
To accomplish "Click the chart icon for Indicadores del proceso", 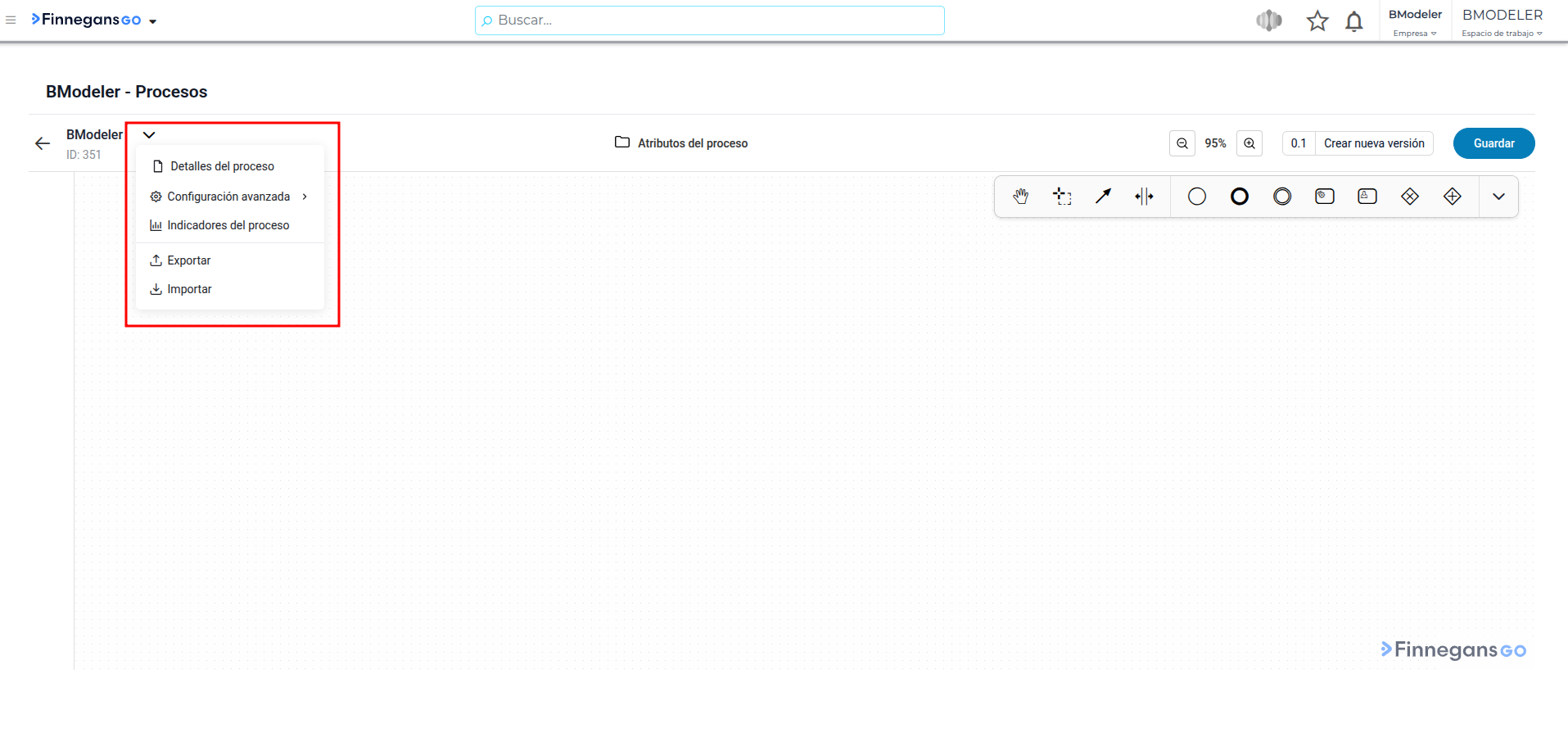I will [x=156, y=225].
